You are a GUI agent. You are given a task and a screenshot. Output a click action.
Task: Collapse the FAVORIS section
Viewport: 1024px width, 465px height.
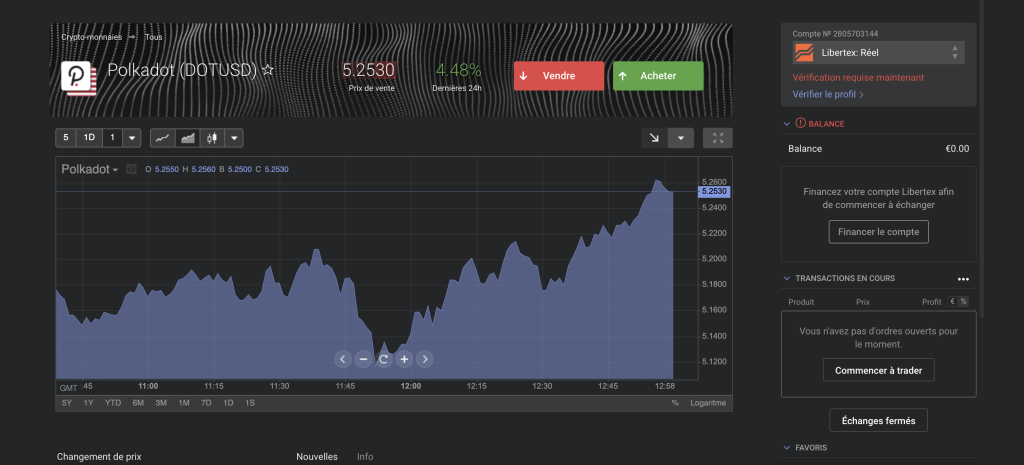click(x=786, y=448)
